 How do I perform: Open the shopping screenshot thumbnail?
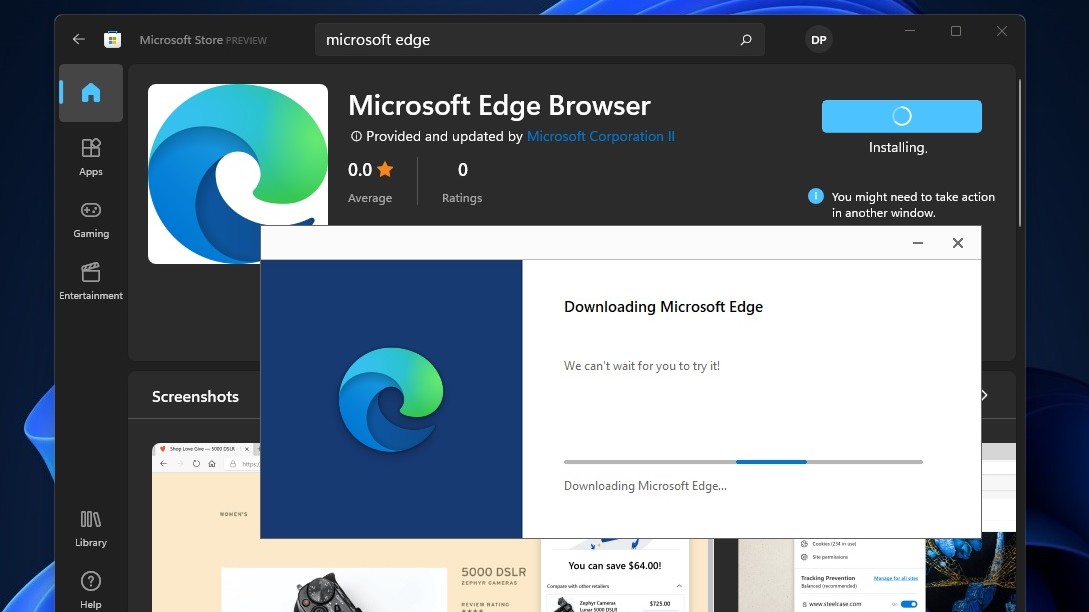pyautogui.click(x=206, y=528)
